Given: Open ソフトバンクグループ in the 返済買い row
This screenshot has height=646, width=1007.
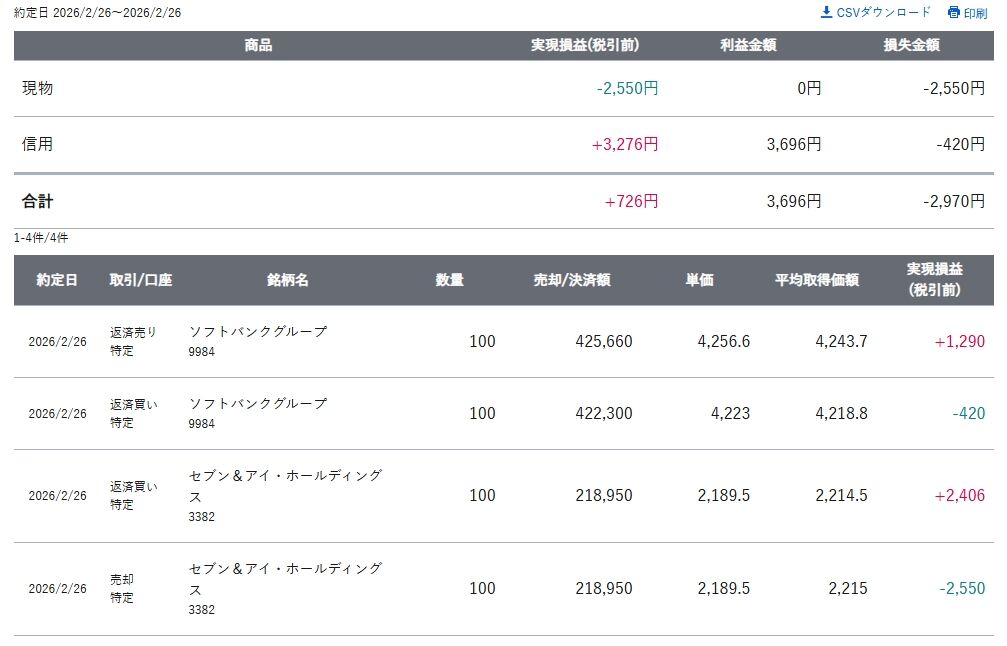Looking at the screenshot, I should 258,404.
